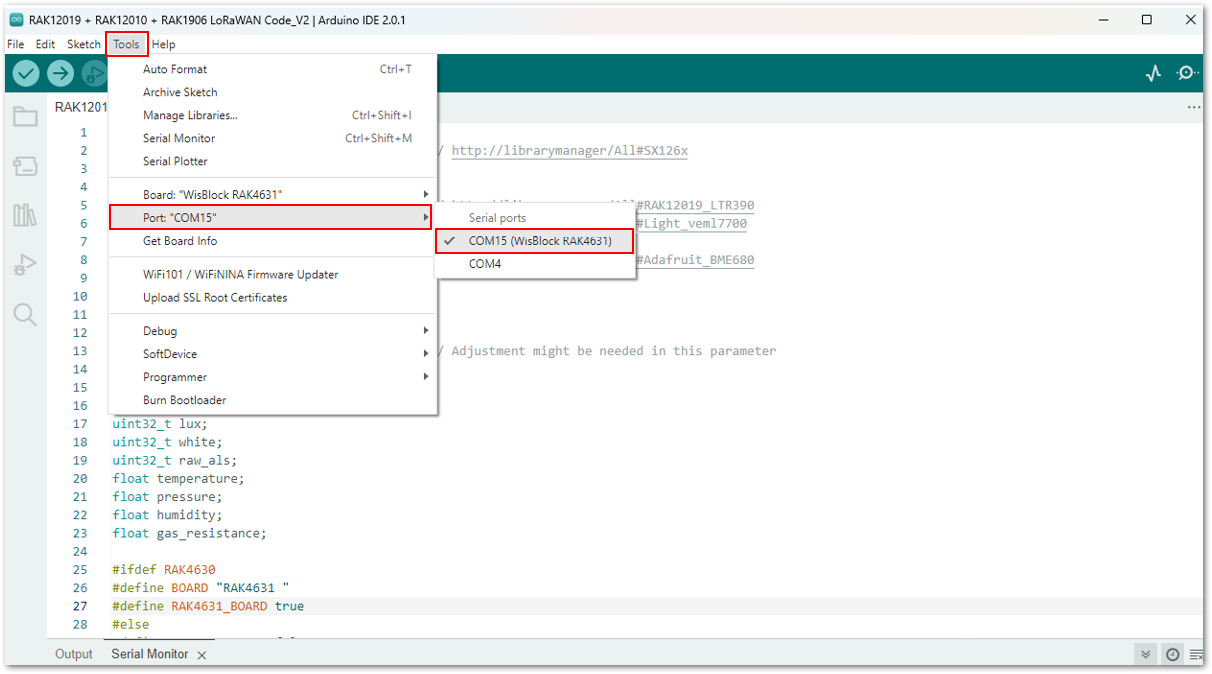Select Serial Monitor in the Tools menu

pyautogui.click(x=272, y=138)
